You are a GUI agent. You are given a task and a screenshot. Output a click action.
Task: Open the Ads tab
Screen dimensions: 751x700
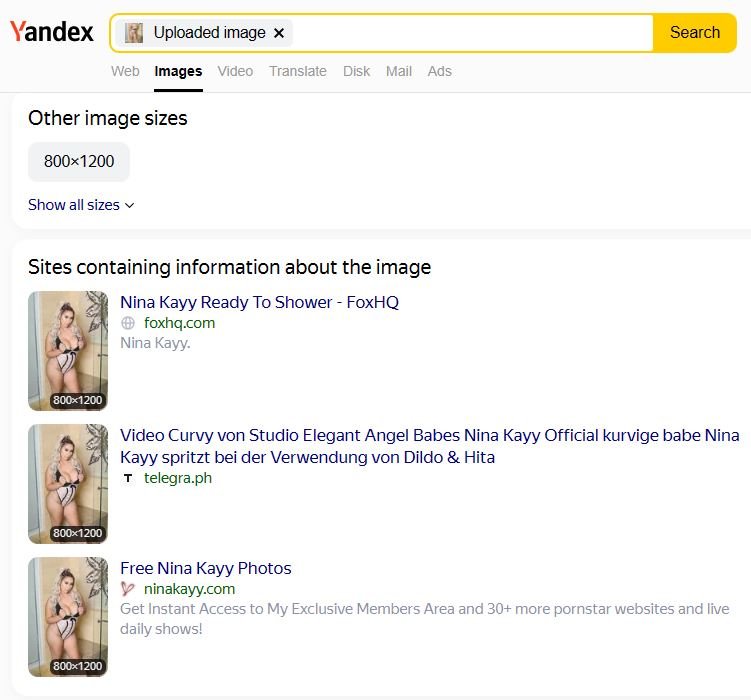439,71
